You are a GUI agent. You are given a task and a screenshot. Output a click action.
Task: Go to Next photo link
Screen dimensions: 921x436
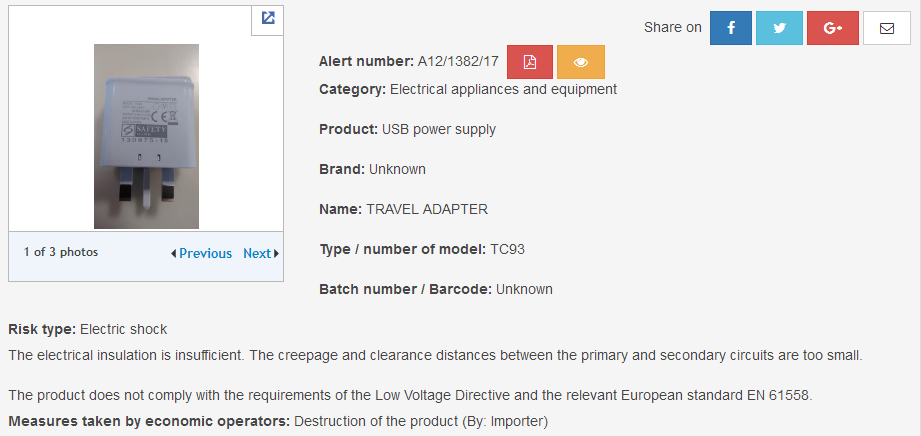[x=257, y=253]
